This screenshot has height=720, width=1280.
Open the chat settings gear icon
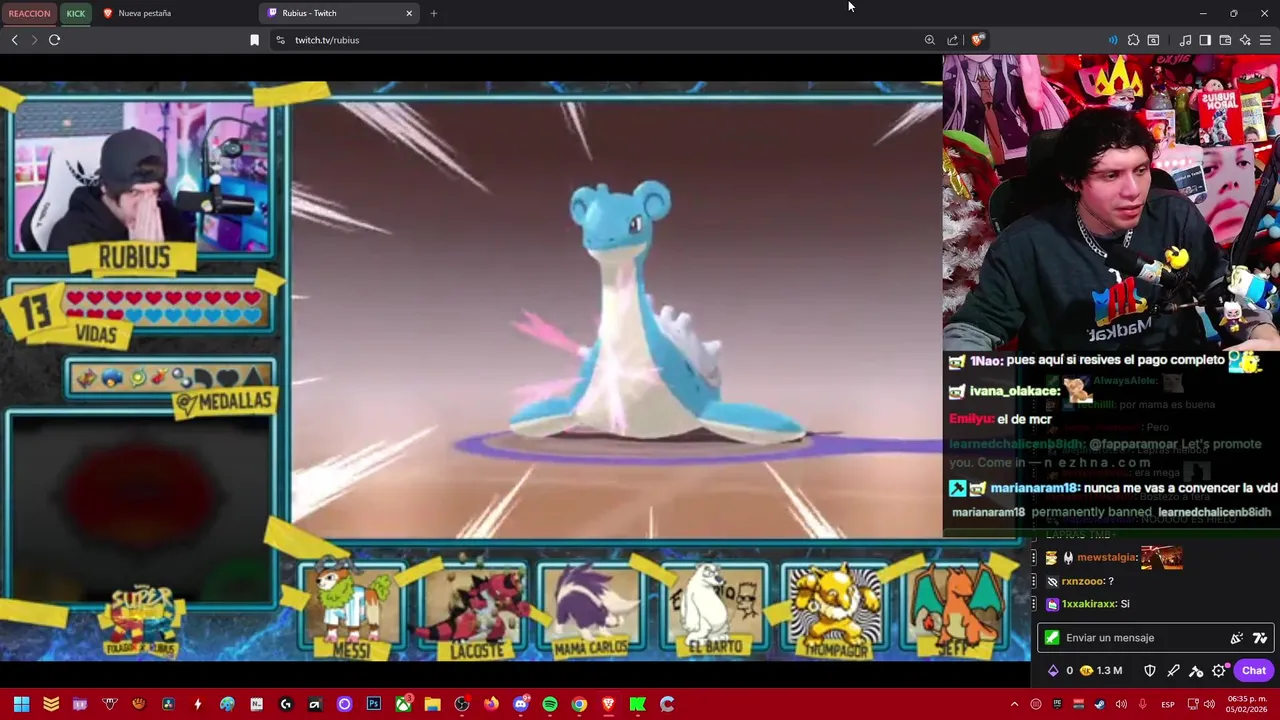tap(1219, 671)
